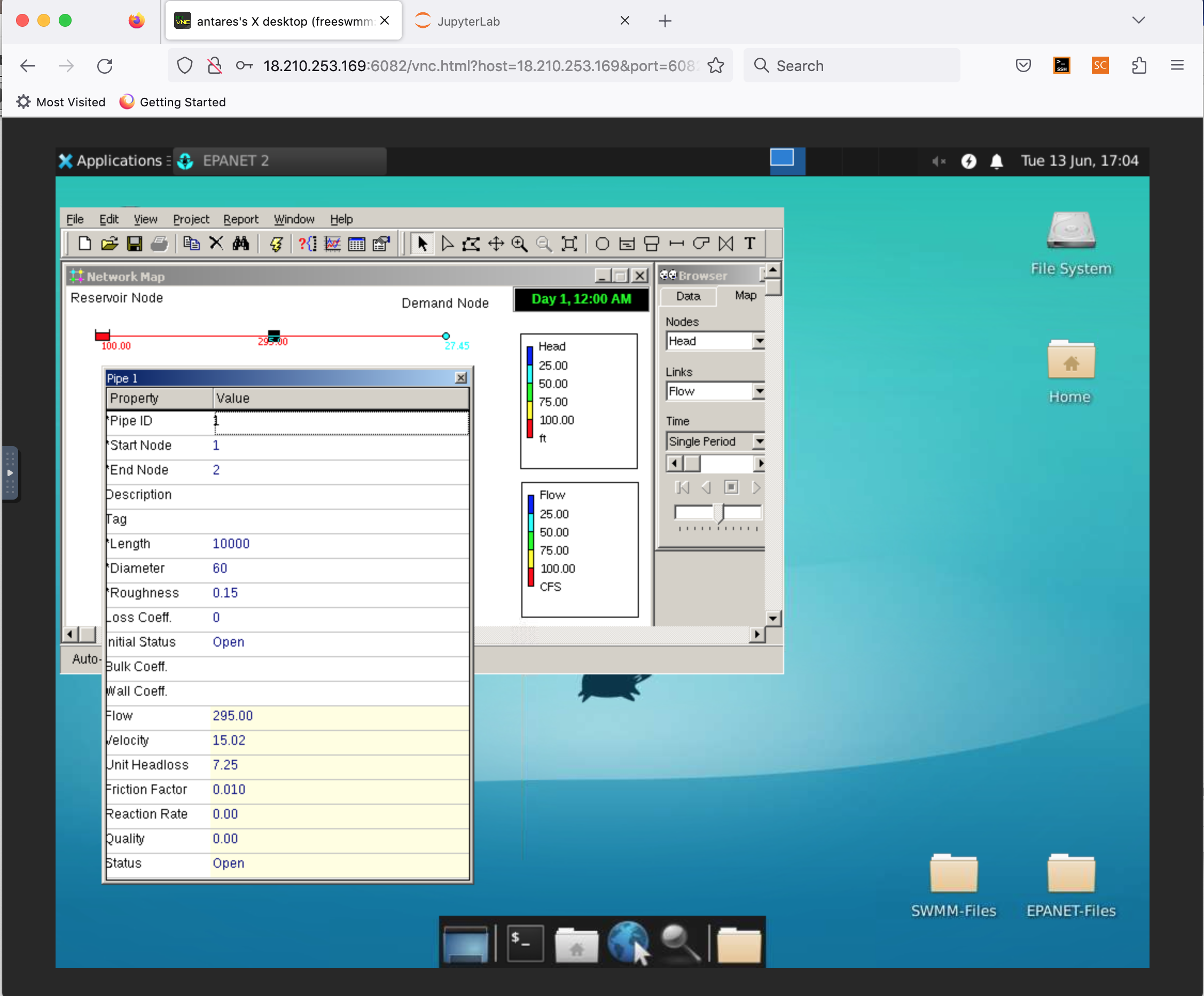Click the Find binoculars icon

click(x=241, y=244)
